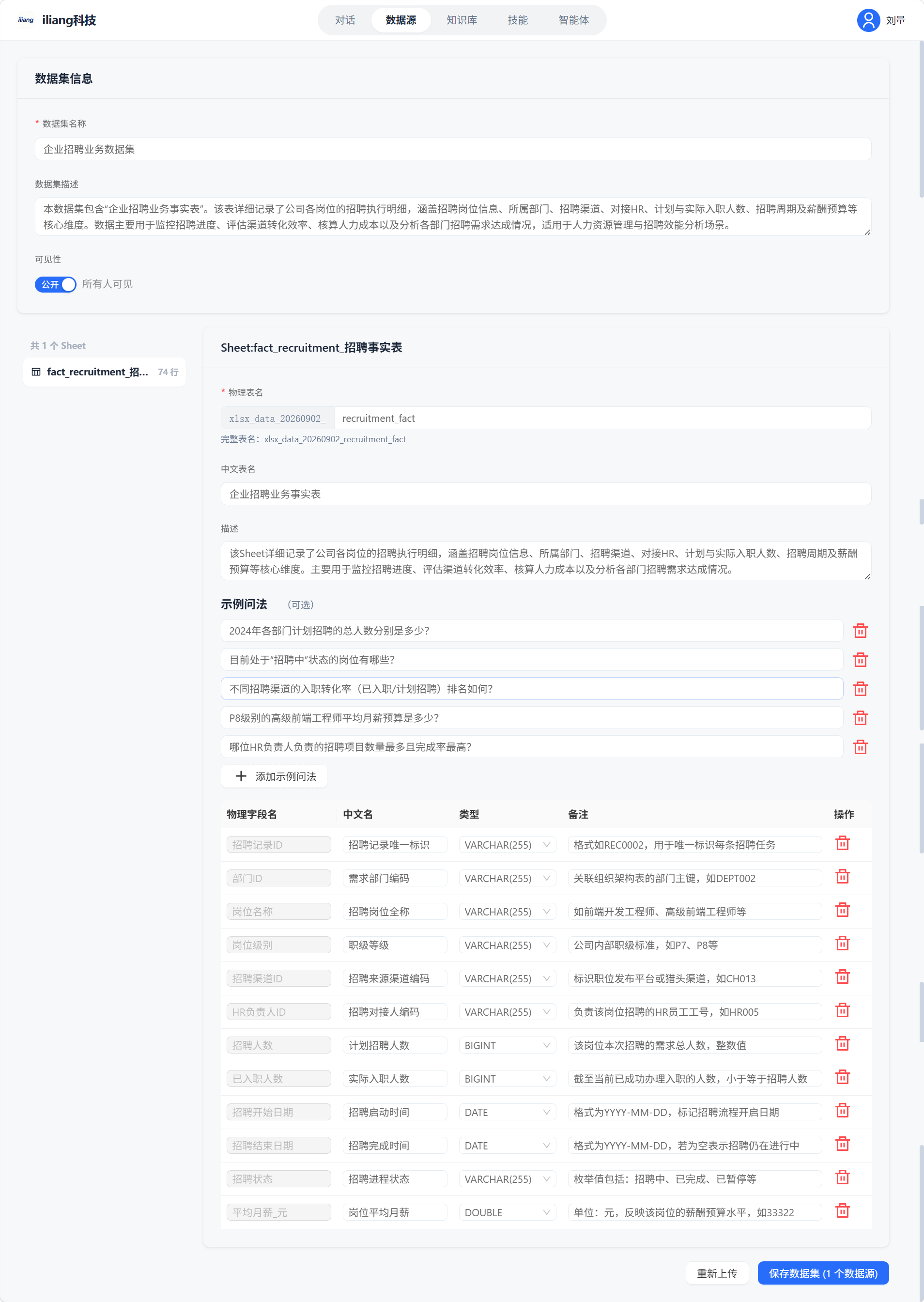The width and height of the screenshot is (924, 1302).
Task: Edit 备注 for 招聘状态 enumerations
Action: click(x=695, y=1179)
